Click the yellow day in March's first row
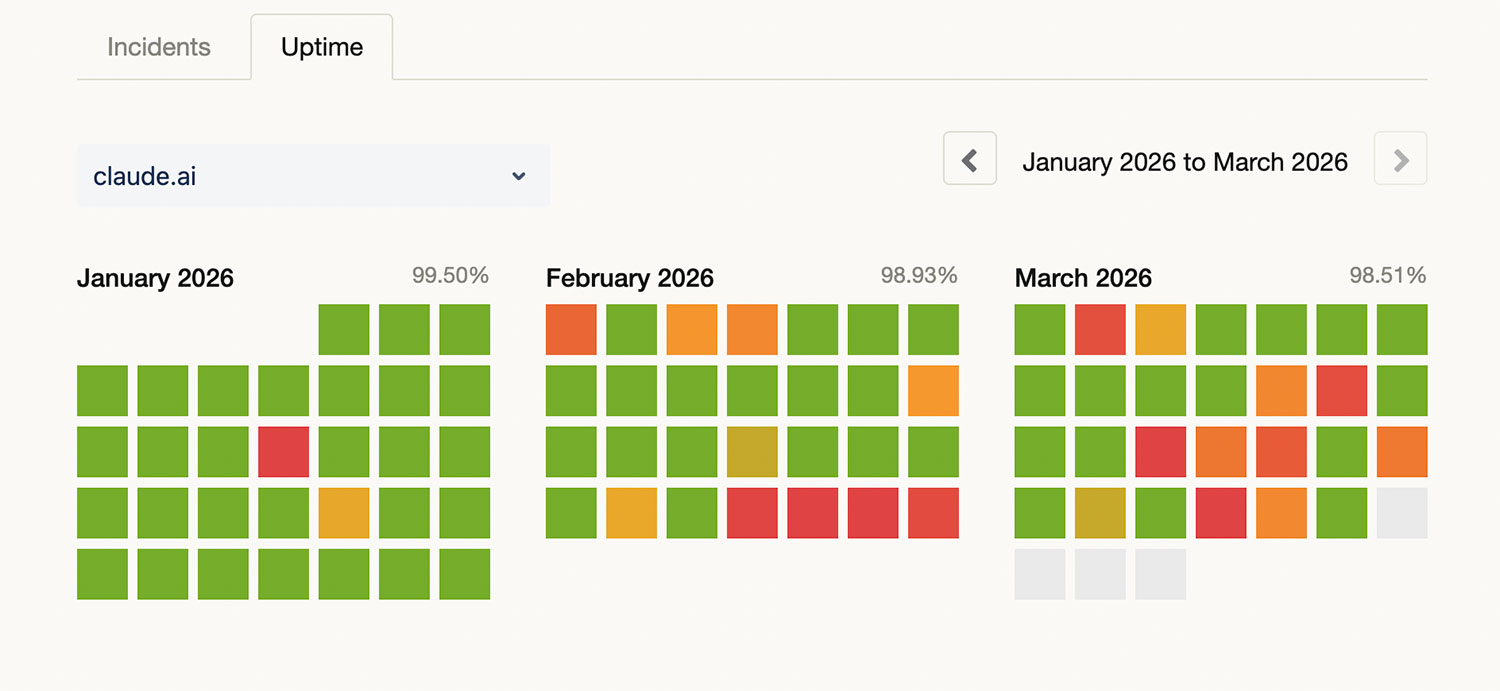This screenshot has height=691, width=1500. click(x=1161, y=330)
